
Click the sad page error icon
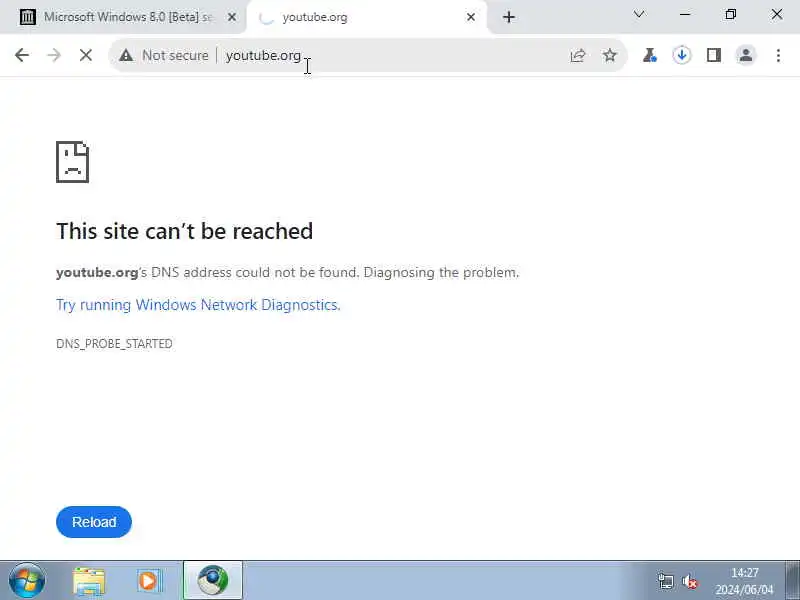(x=72, y=162)
